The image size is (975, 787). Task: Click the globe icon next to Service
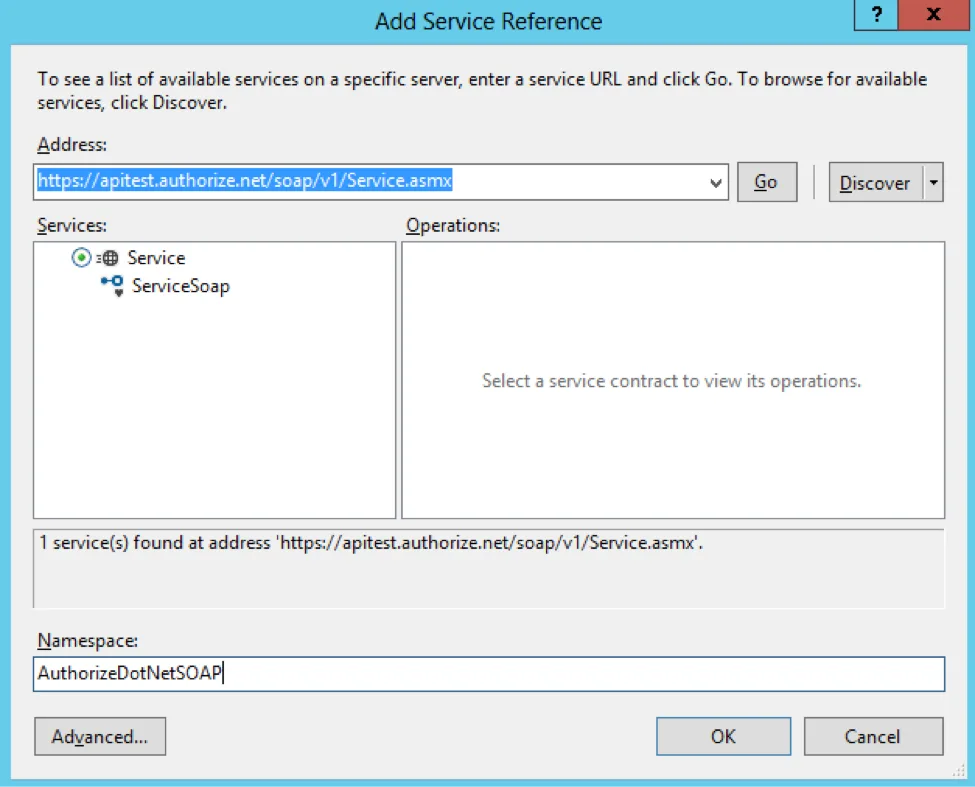point(108,257)
